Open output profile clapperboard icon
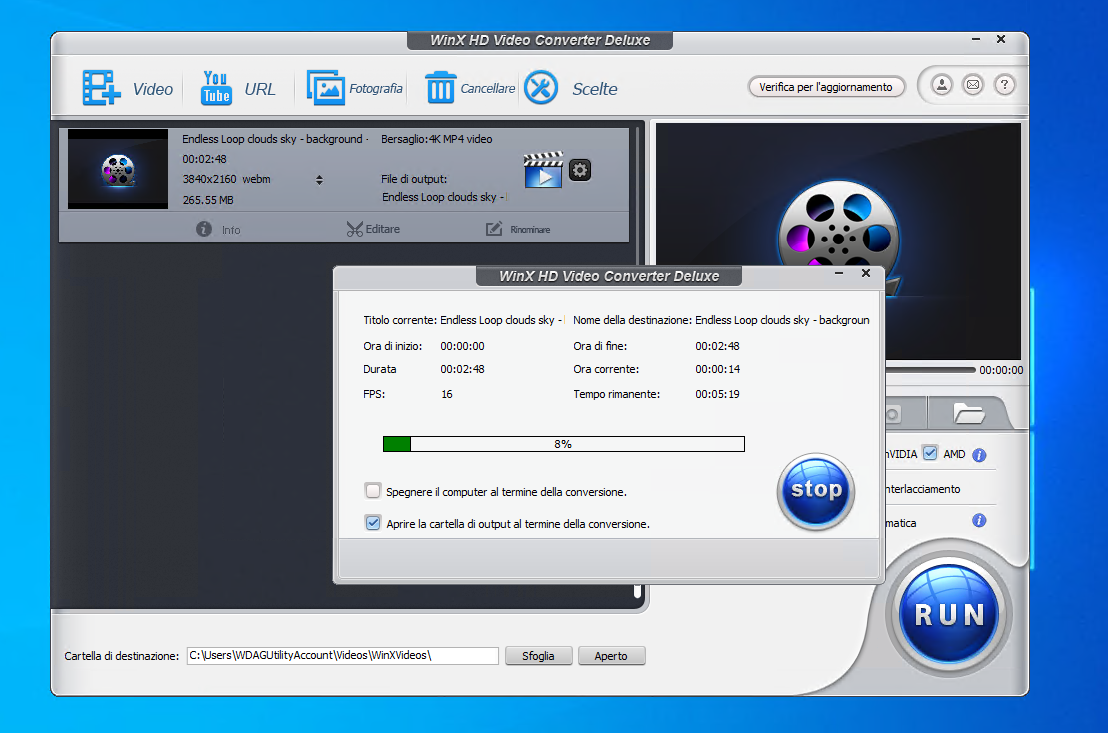1108x733 pixels. coord(543,170)
